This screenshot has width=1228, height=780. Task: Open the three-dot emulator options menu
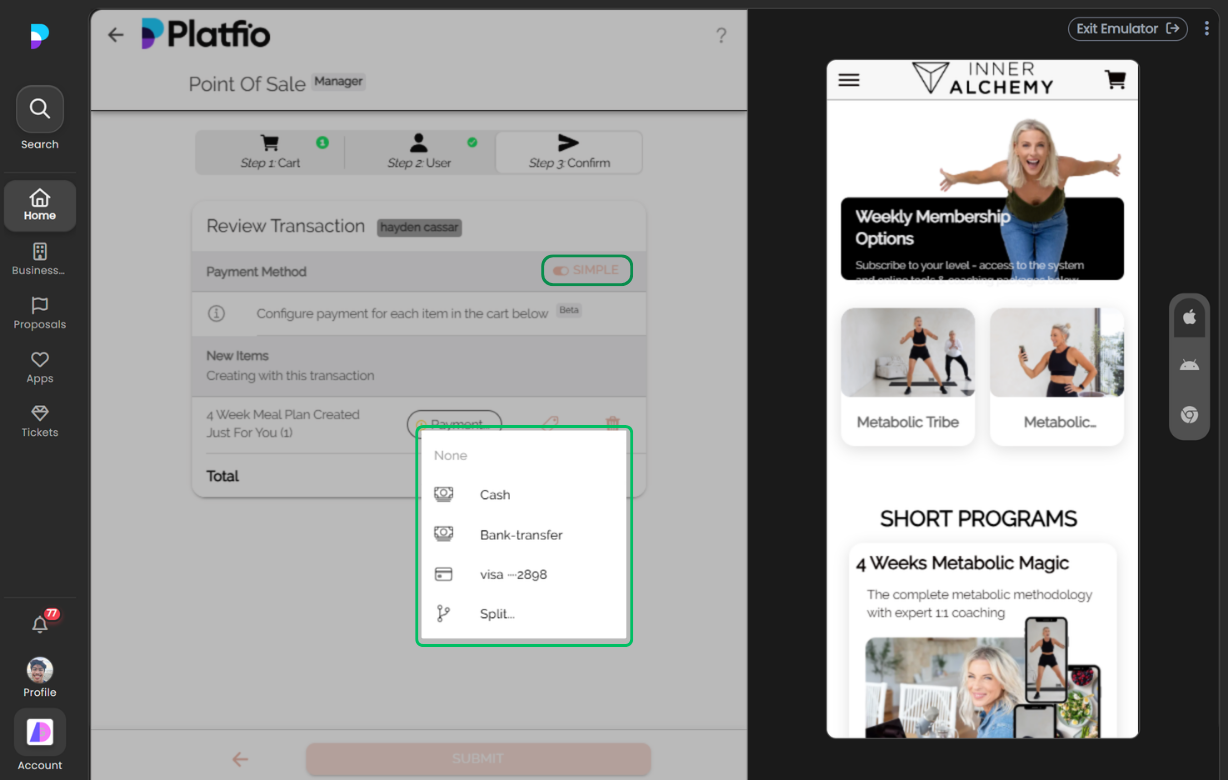(1208, 29)
